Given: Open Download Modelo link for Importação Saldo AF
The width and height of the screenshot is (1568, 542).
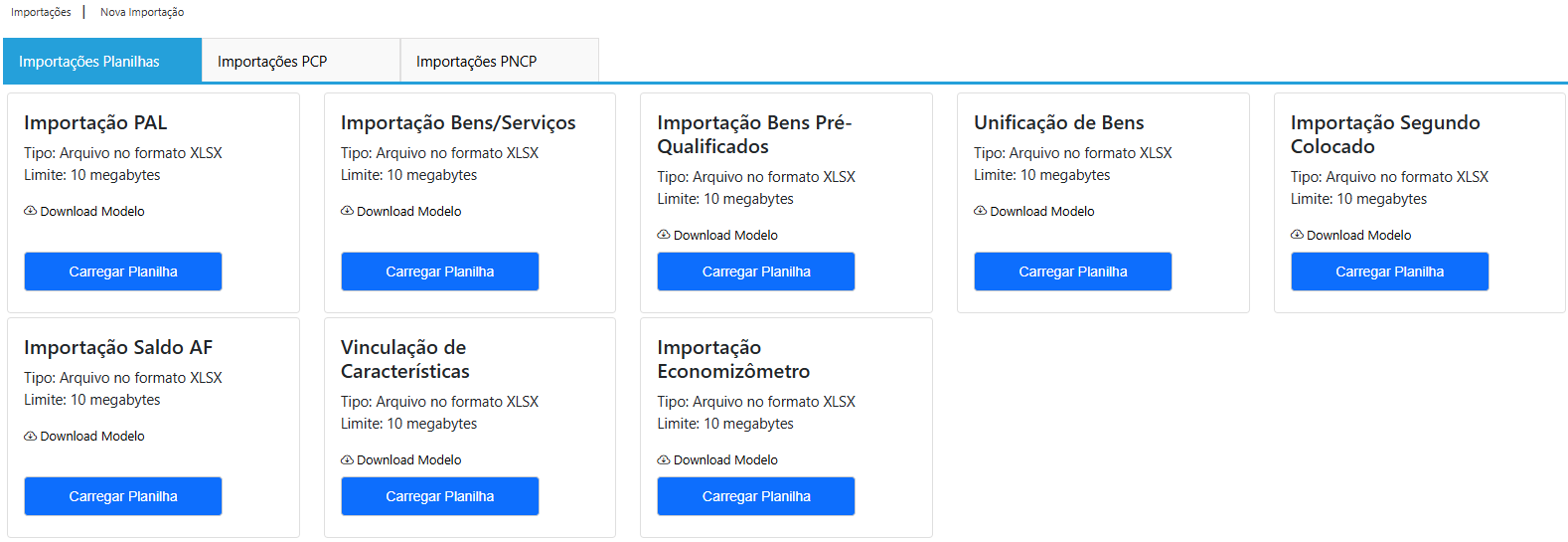Looking at the screenshot, I should 92,436.
